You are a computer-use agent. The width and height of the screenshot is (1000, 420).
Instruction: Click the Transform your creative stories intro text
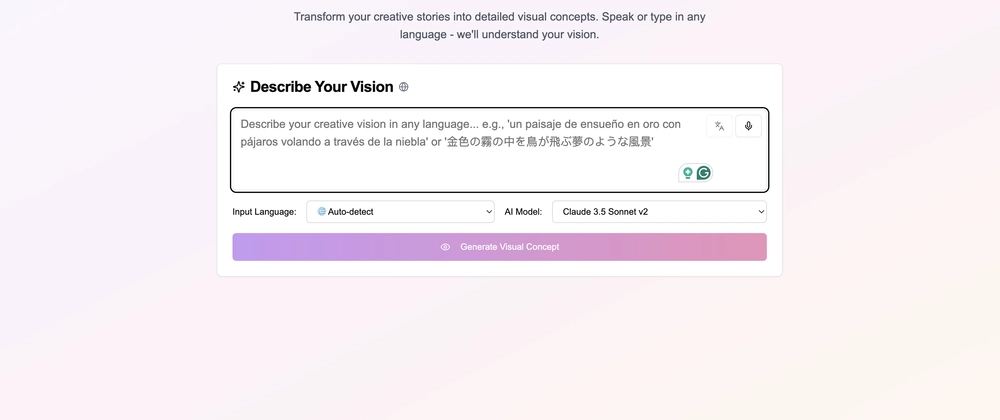[499, 25]
